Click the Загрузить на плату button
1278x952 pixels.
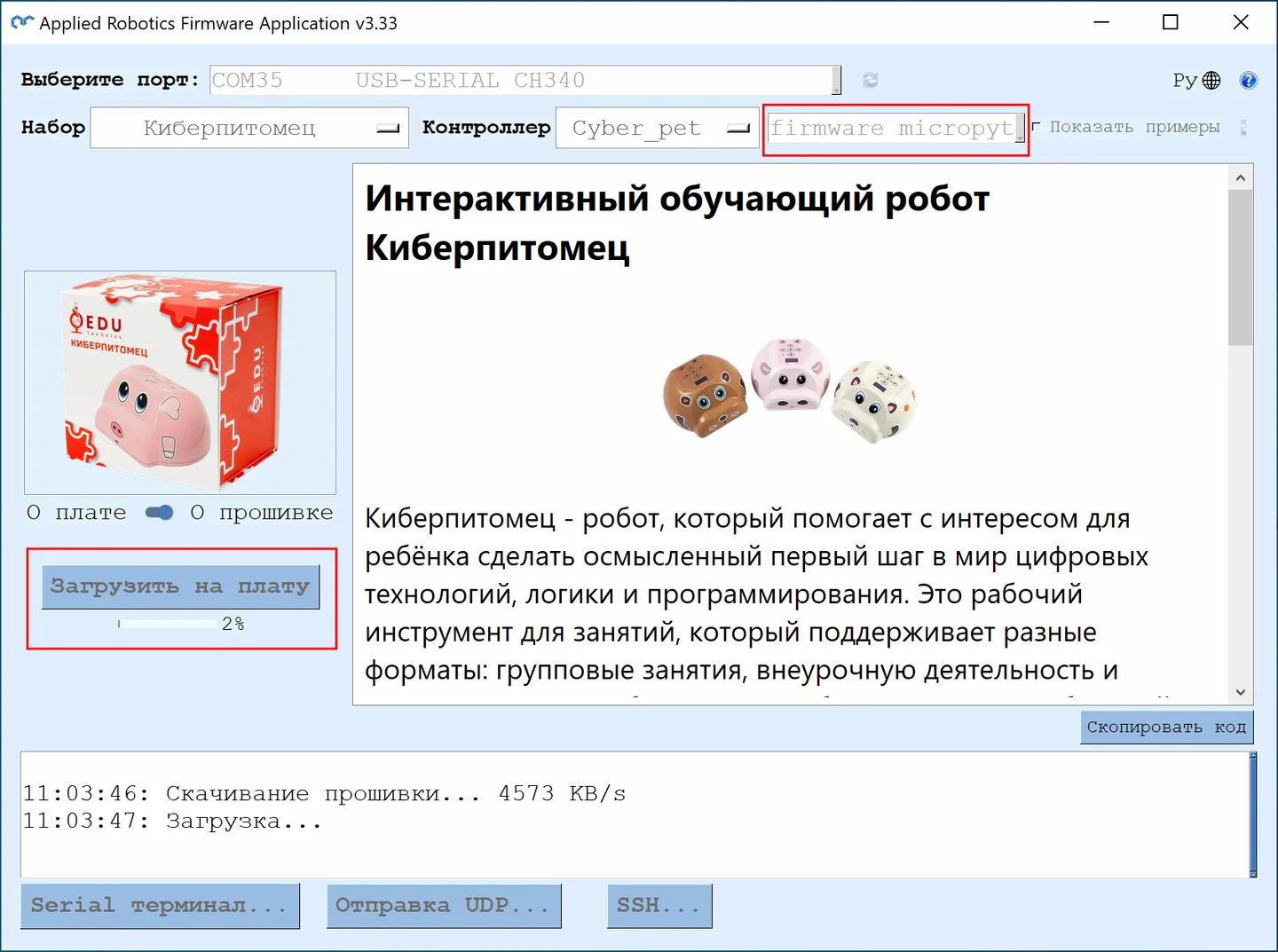coord(180,586)
